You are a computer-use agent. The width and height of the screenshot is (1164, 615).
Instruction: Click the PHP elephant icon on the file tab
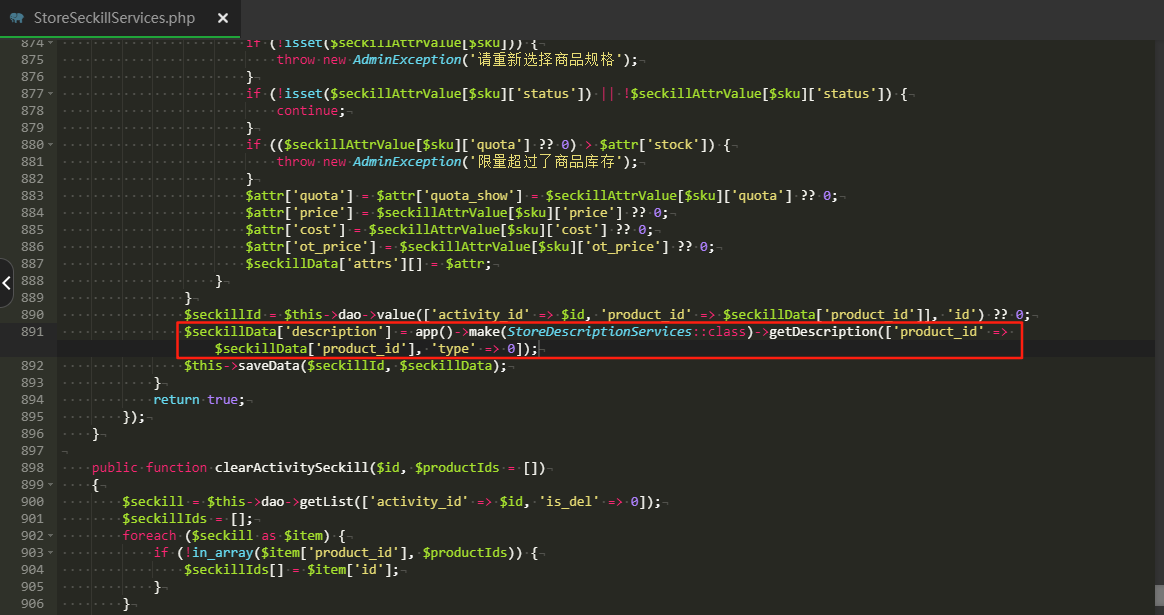tap(17, 18)
